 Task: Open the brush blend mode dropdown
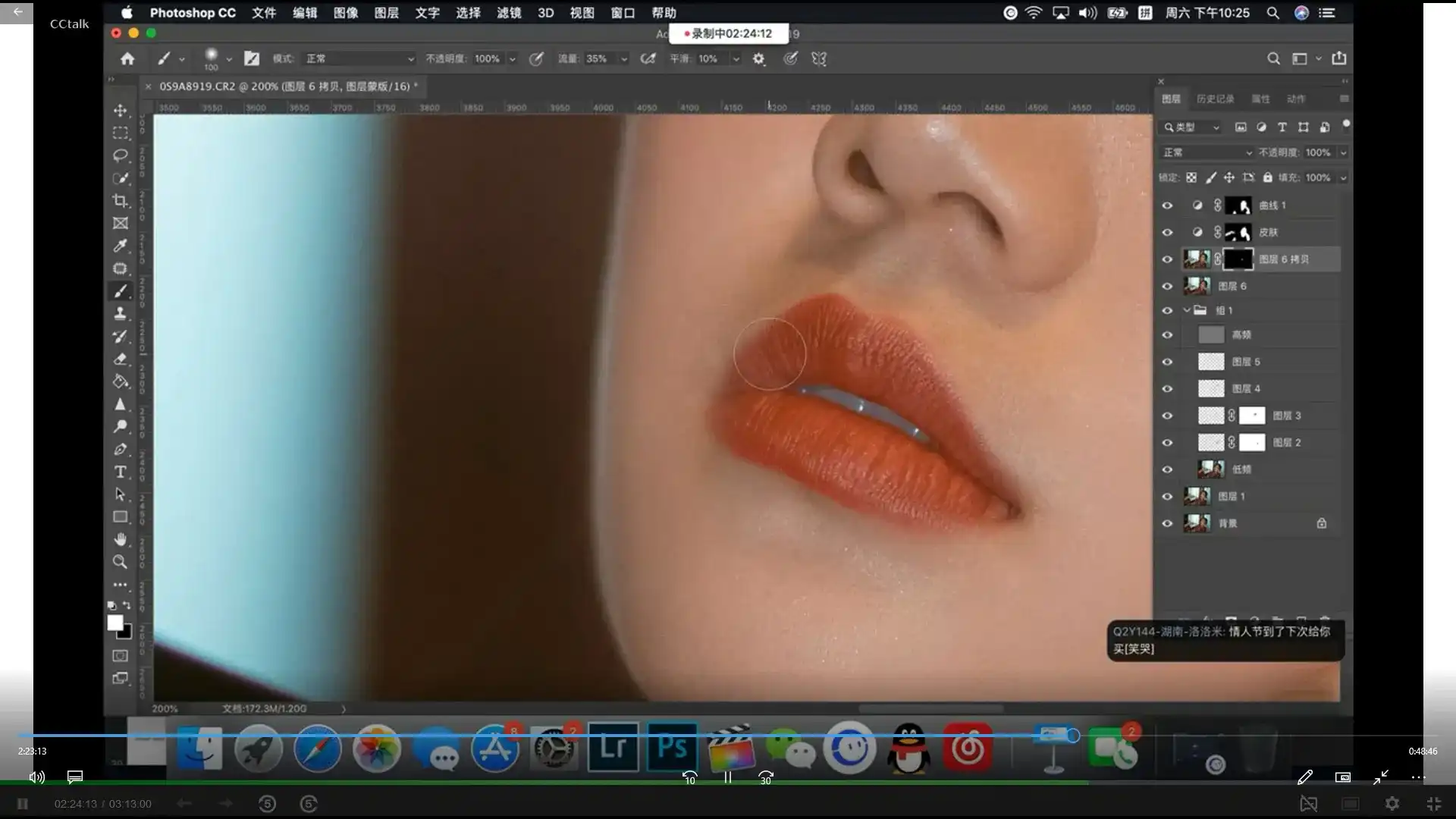[359, 59]
